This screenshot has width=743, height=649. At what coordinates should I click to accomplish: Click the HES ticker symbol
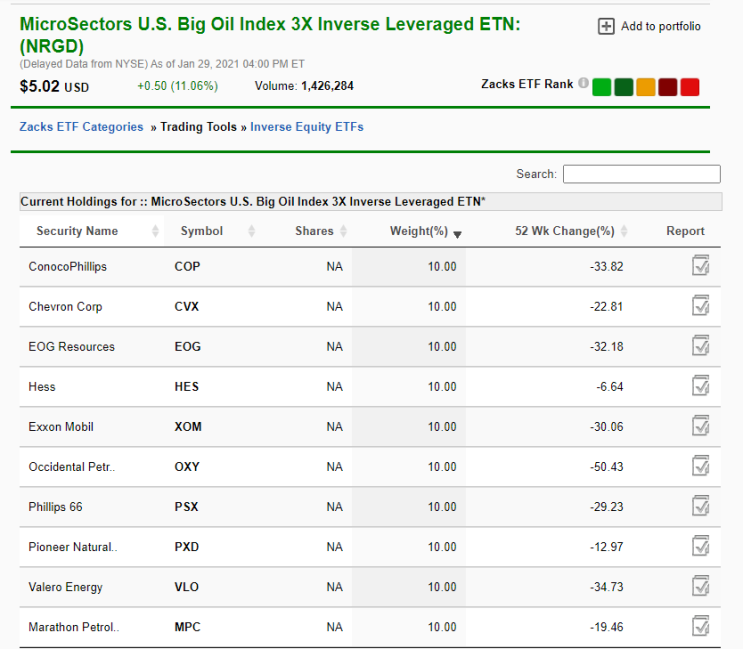[x=187, y=387]
